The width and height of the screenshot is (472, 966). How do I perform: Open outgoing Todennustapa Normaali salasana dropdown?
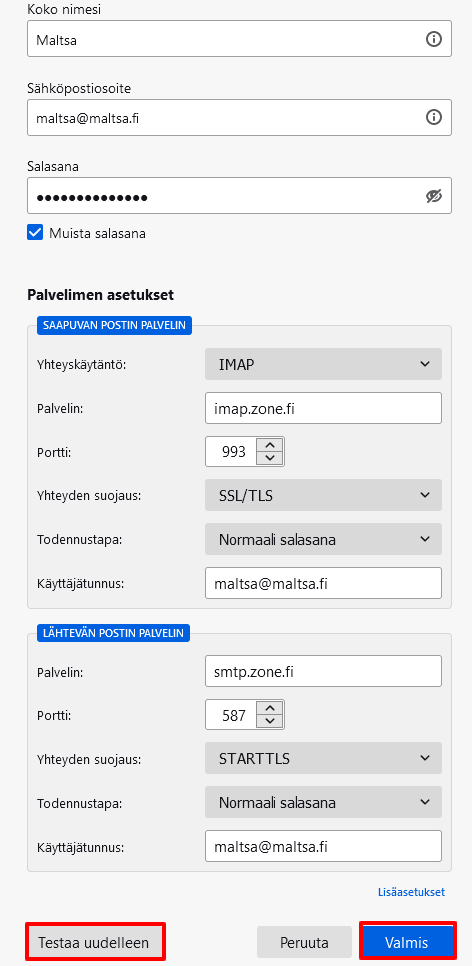pos(323,802)
